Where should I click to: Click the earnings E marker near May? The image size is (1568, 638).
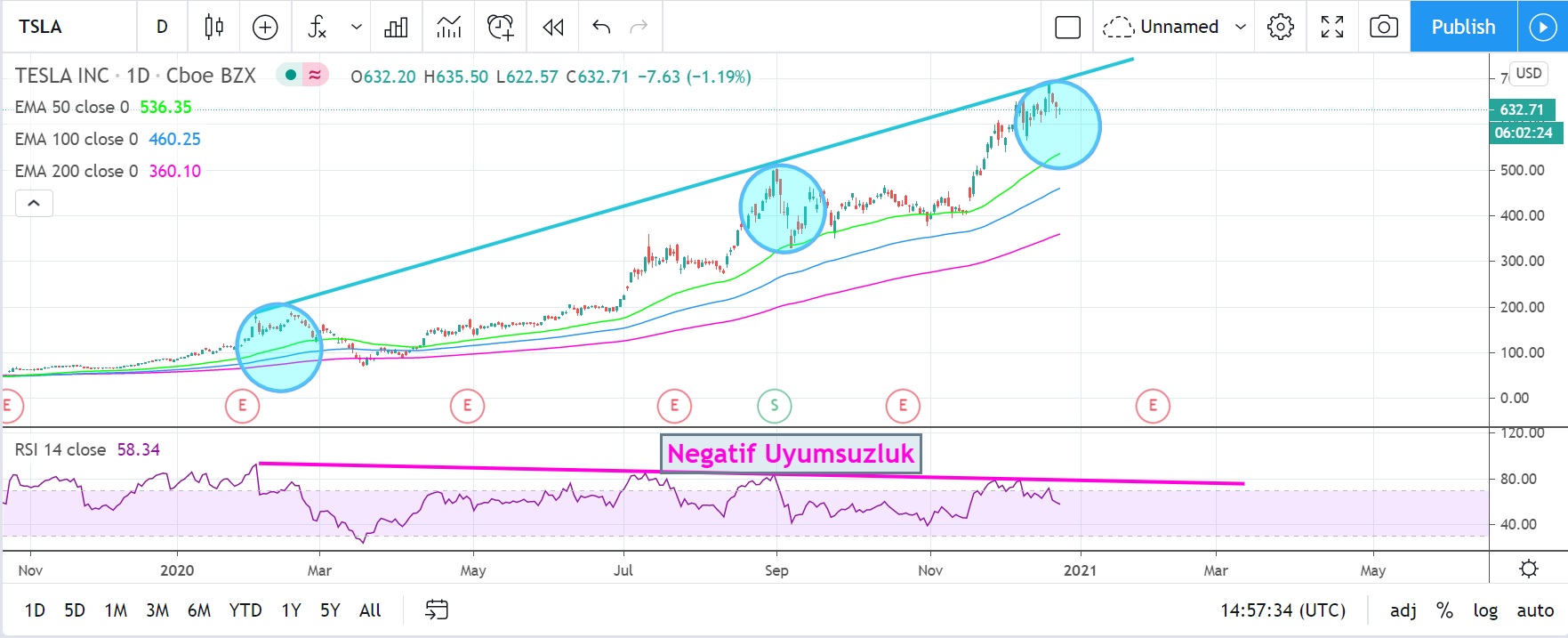[467, 407]
